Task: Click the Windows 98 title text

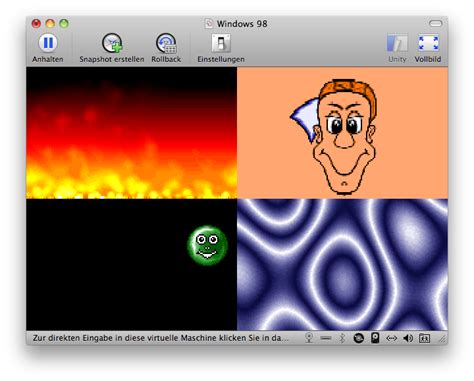Action: 242,24
